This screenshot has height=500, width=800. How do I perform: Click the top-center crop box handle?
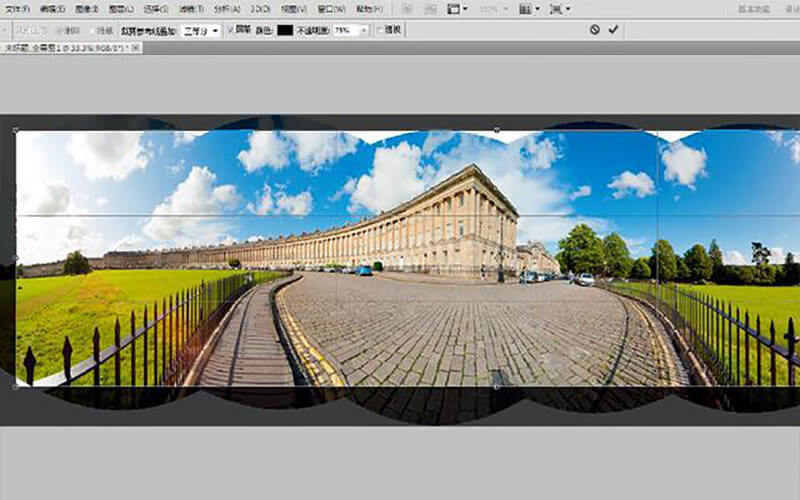[x=497, y=130]
